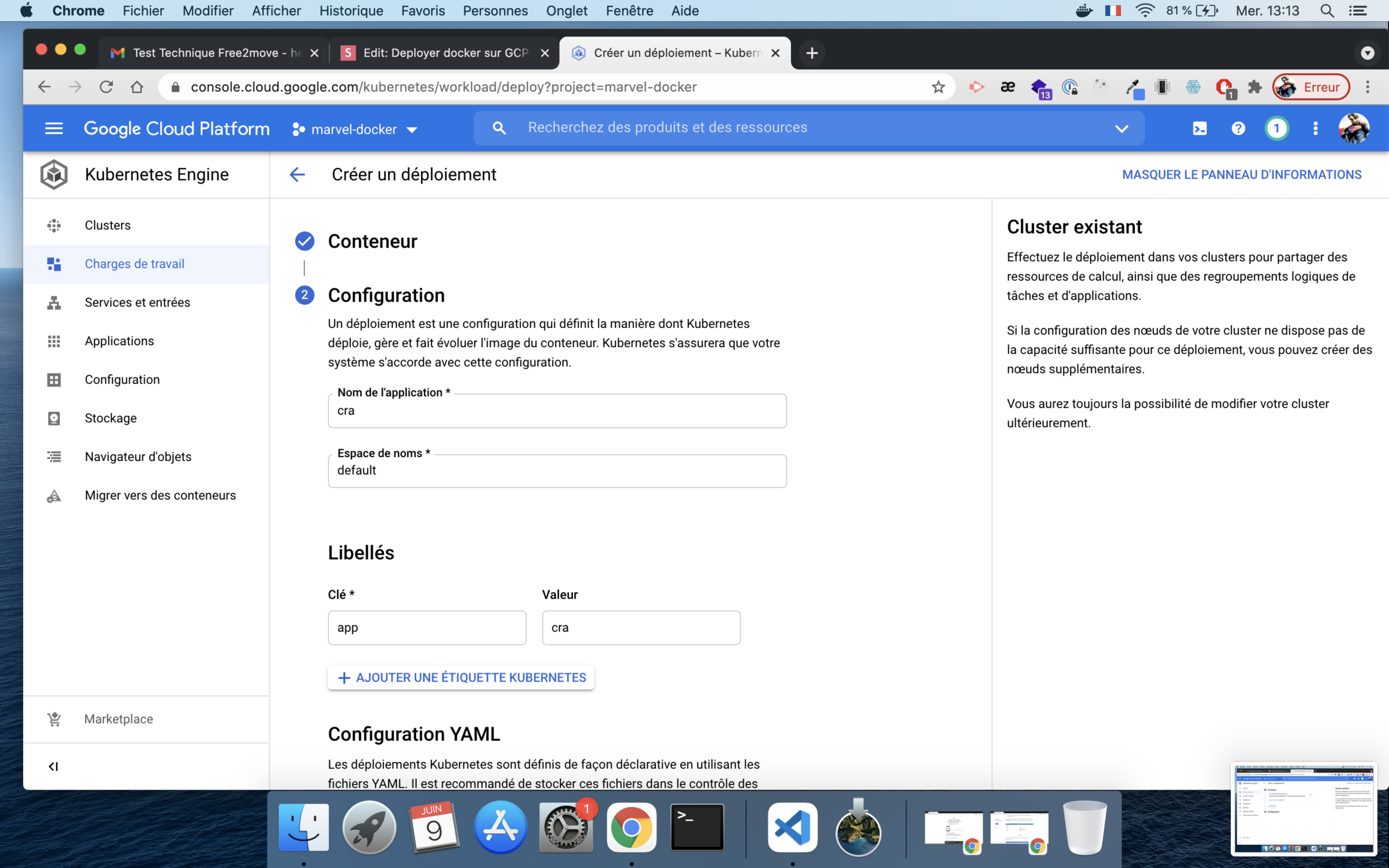Click the Kubernetes Engine hexagon logo

54,174
